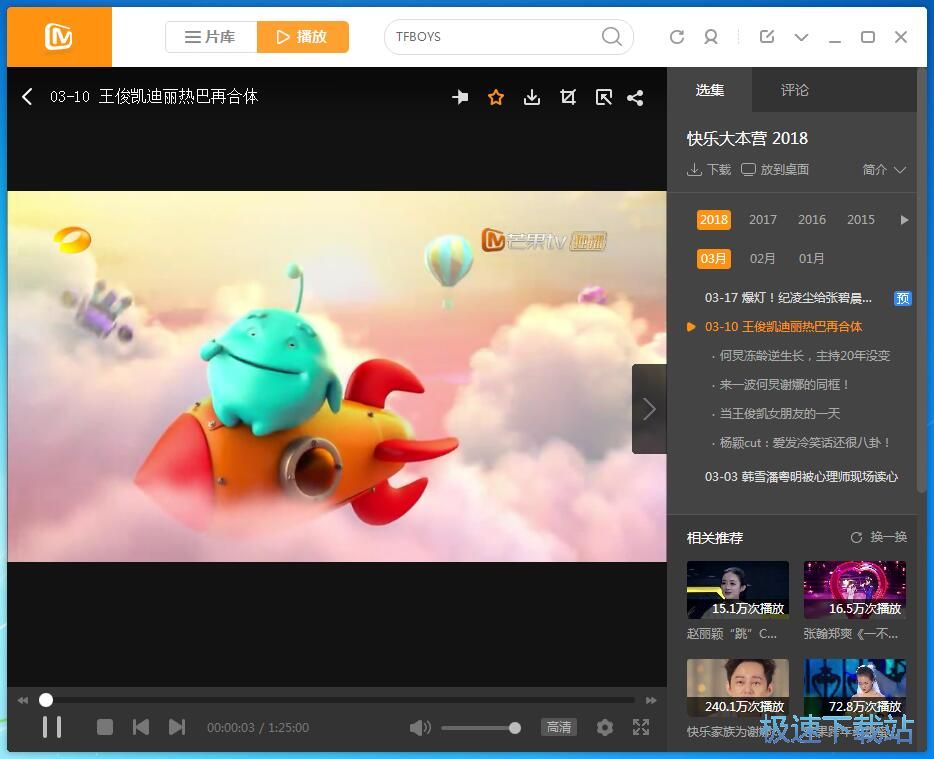934x759 pixels.
Task: Show more years with the arrow
Action: [x=904, y=220]
